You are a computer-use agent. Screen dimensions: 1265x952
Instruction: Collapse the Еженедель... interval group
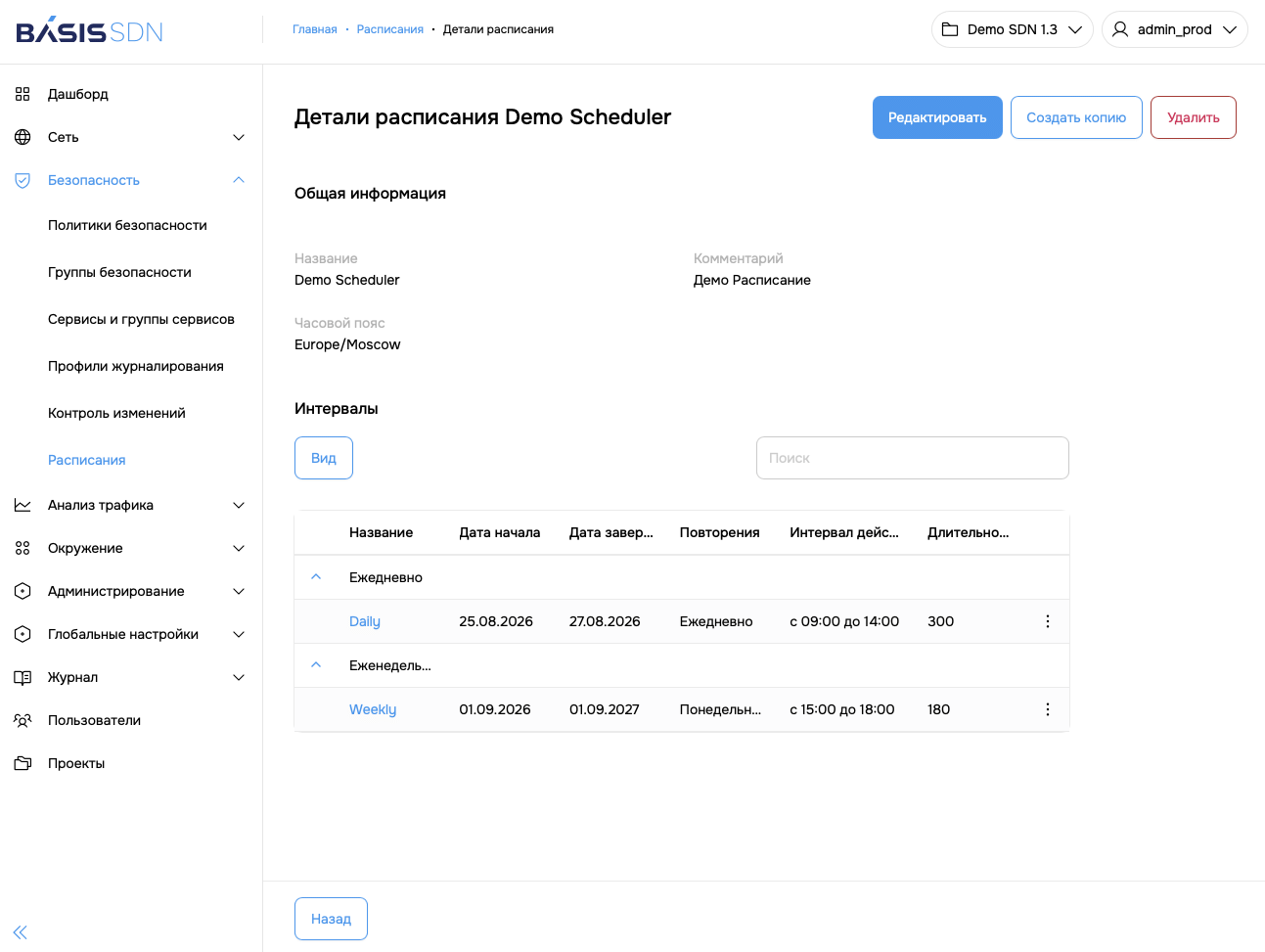point(316,665)
